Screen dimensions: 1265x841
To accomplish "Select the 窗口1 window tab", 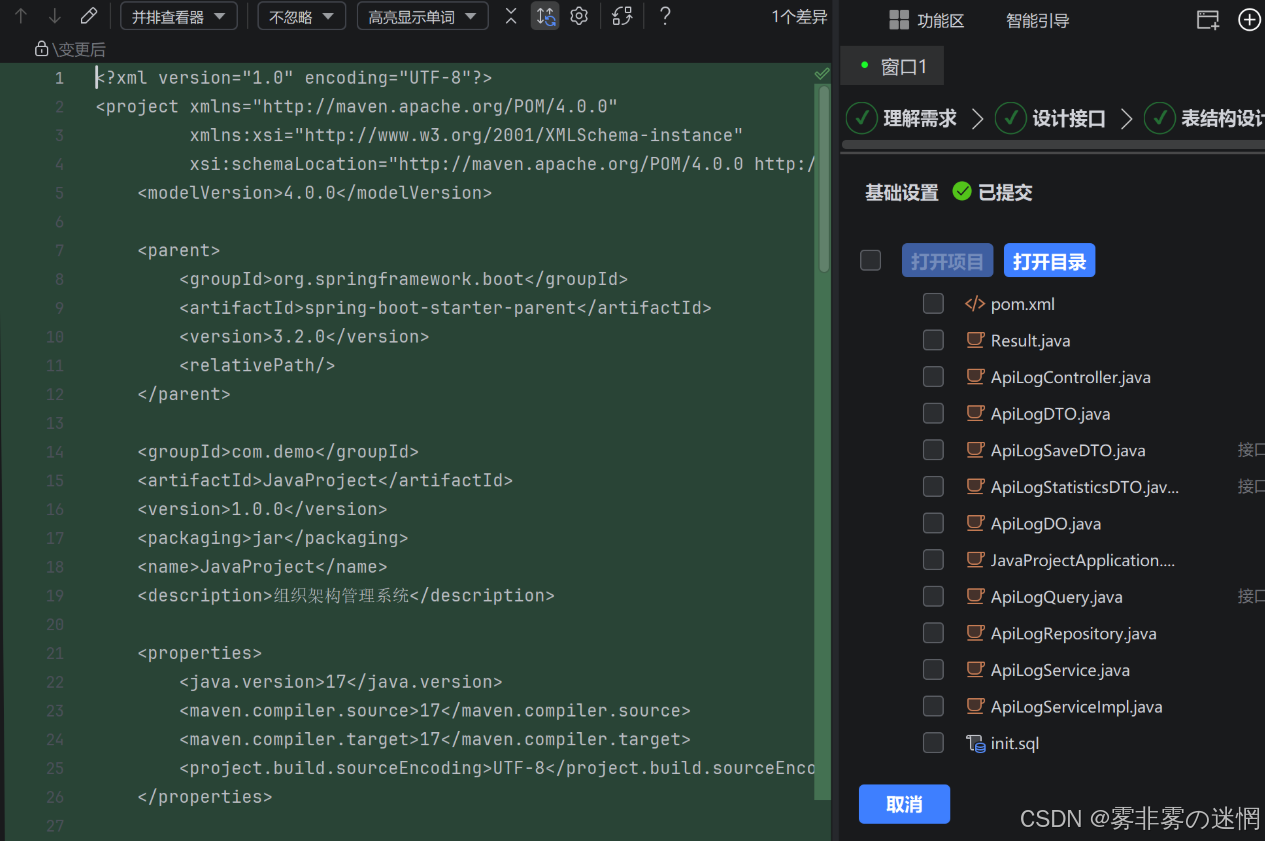I will [893, 66].
